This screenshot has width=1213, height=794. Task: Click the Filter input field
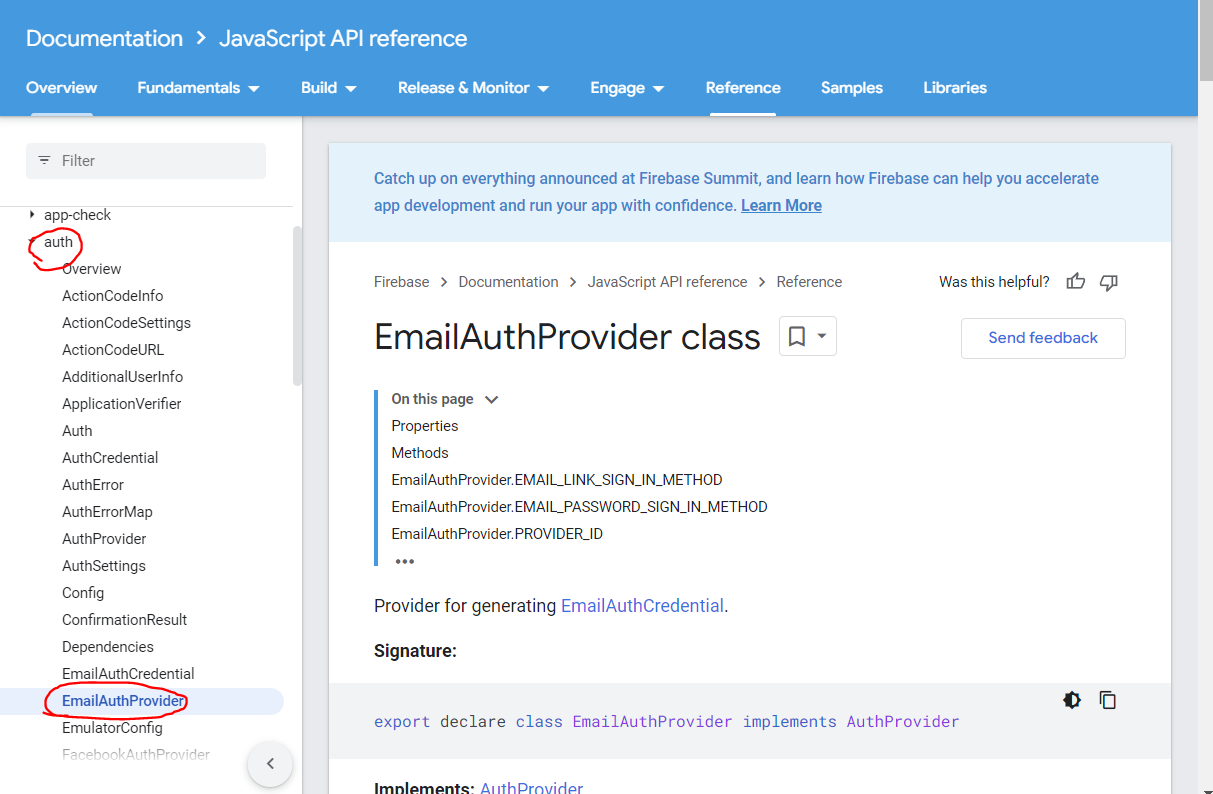pos(146,161)
